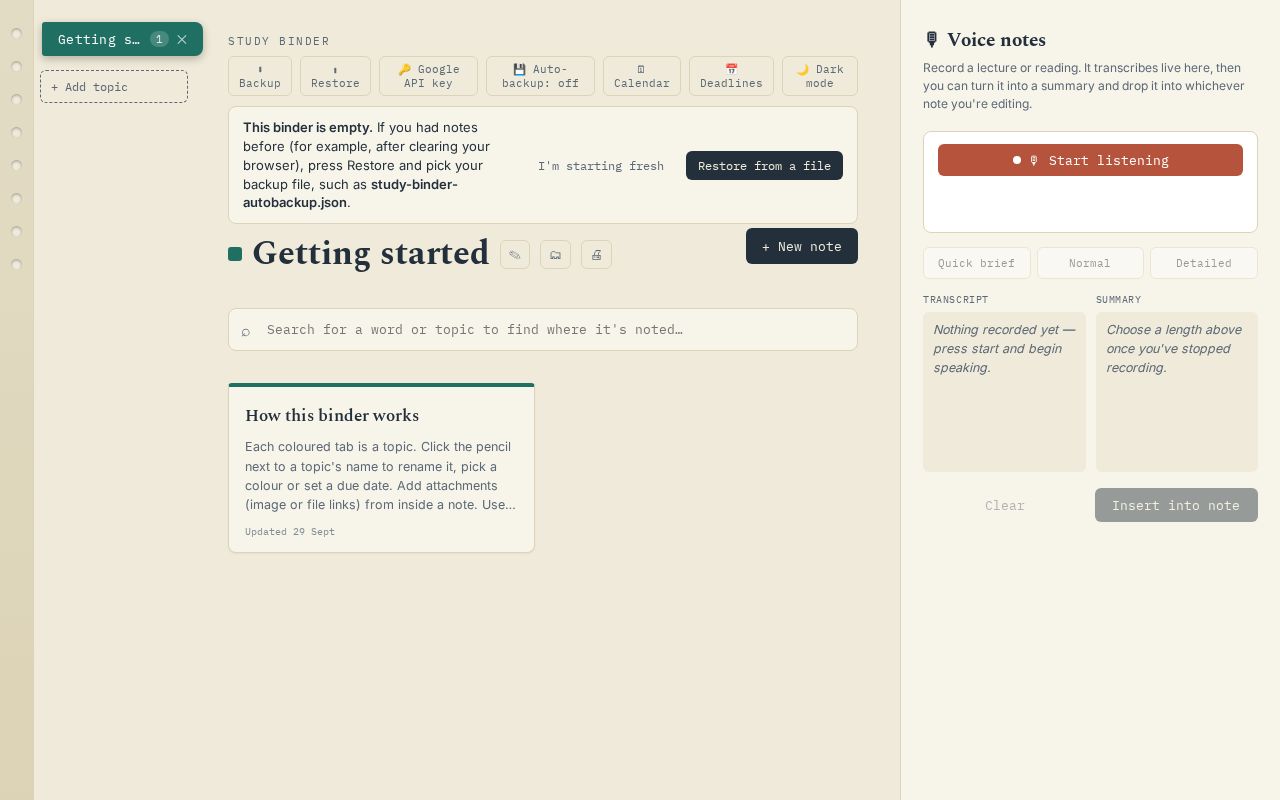Toggle Auto-backup on
The image size is (1280, 800).
(540, 76)
